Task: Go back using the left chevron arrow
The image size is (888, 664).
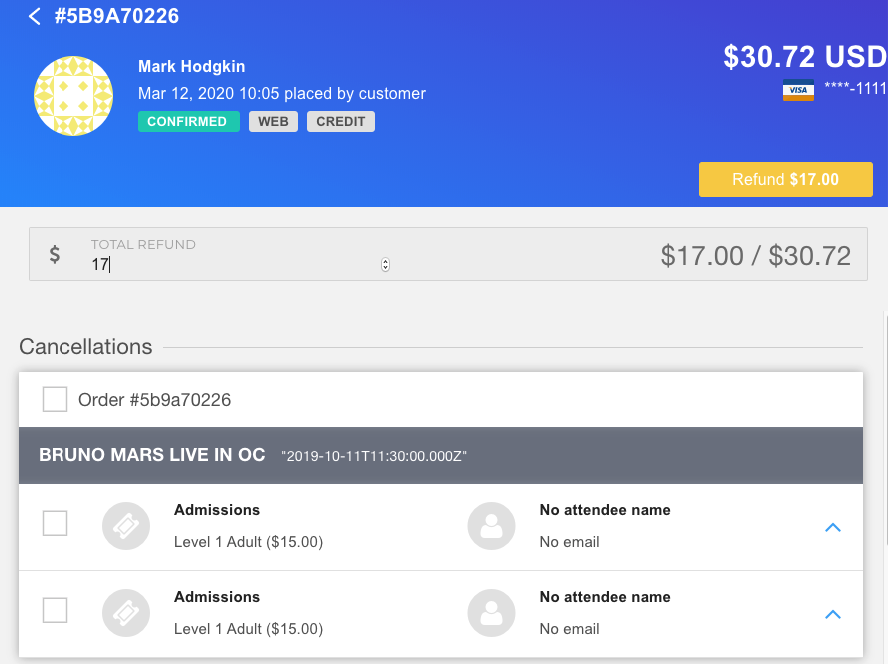Action: click(35, 16)
